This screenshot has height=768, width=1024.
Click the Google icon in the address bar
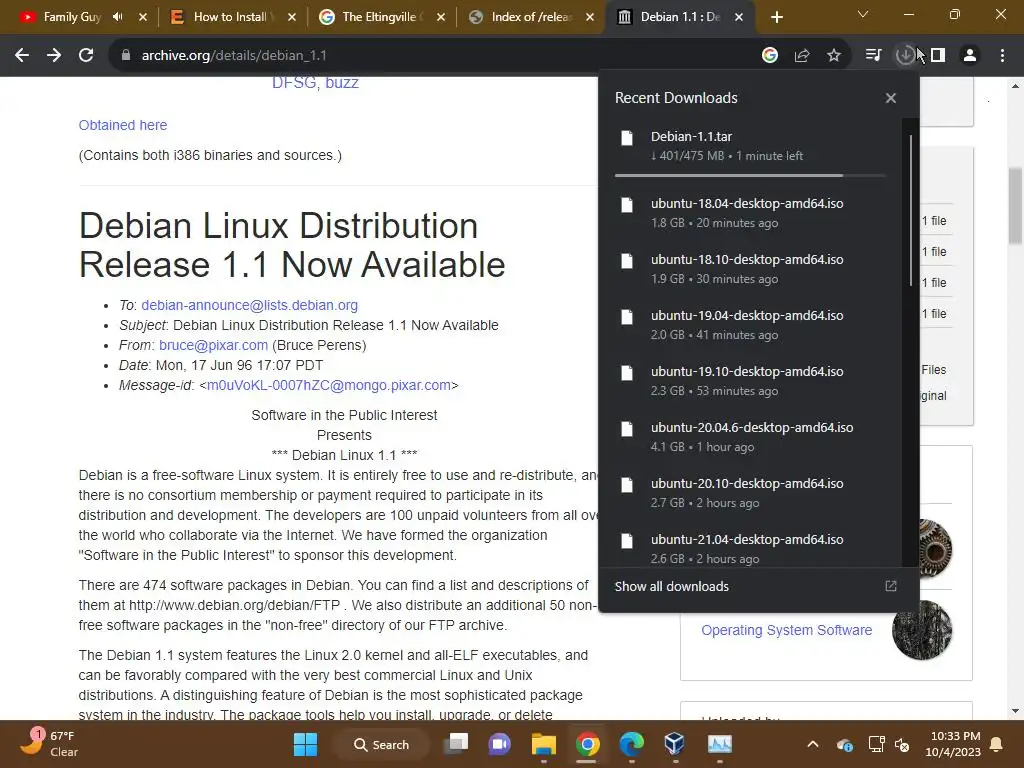(x=770, y=56)
